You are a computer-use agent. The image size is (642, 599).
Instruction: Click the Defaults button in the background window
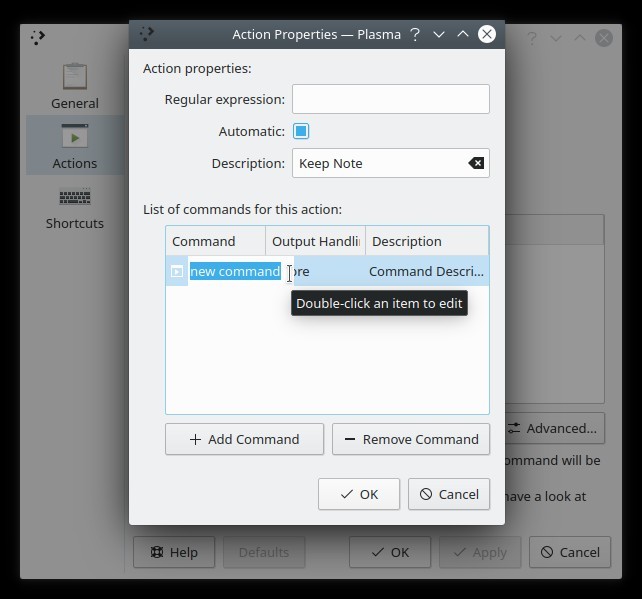pyautogui.click(x=264, y=552)
